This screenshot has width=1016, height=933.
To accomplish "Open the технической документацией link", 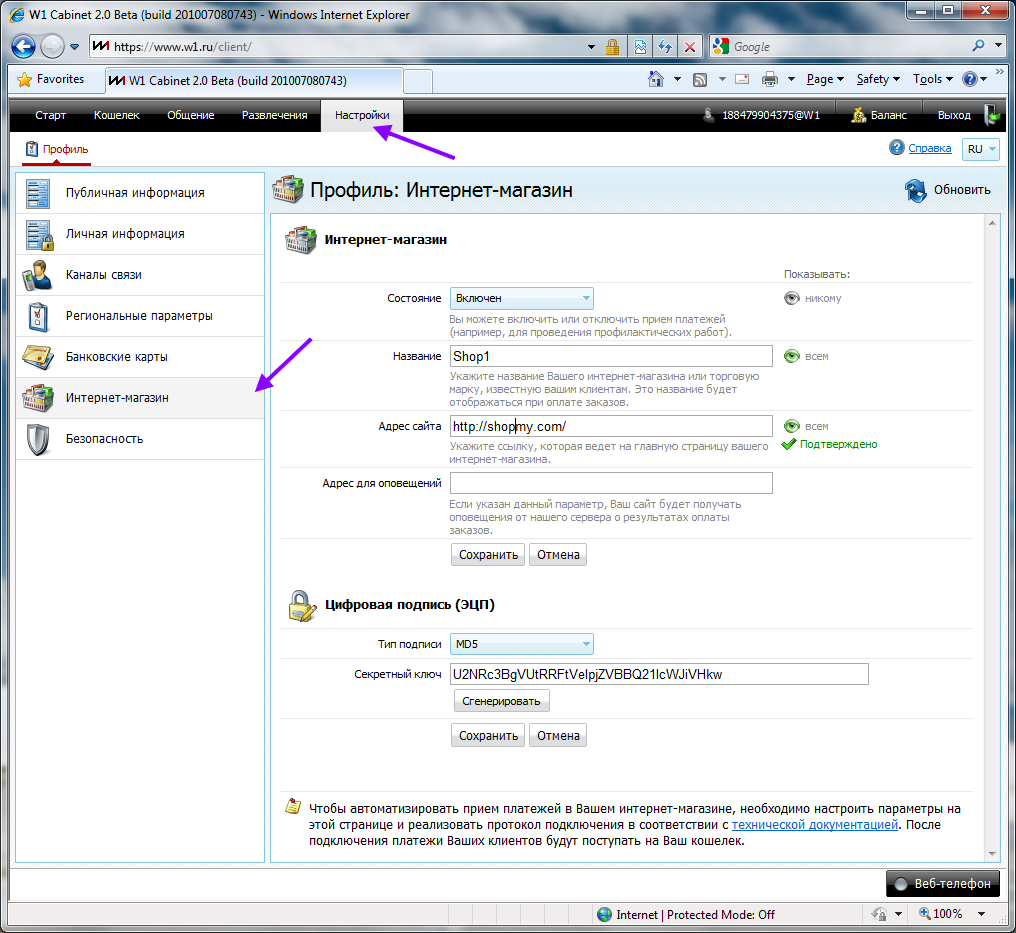I will [x=814, y=825].
